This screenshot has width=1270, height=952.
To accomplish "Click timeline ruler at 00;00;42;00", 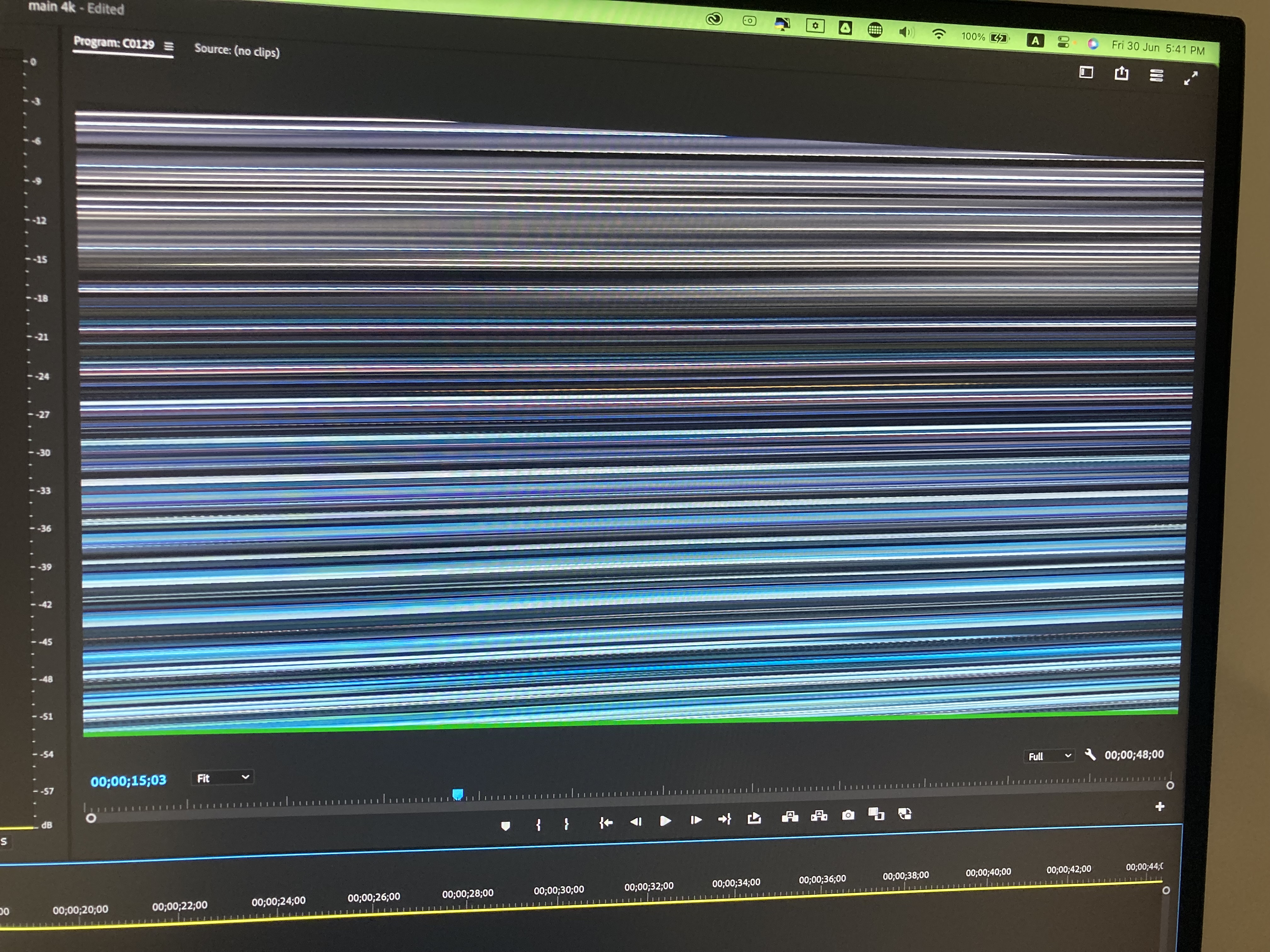I will pos(1068,870).
